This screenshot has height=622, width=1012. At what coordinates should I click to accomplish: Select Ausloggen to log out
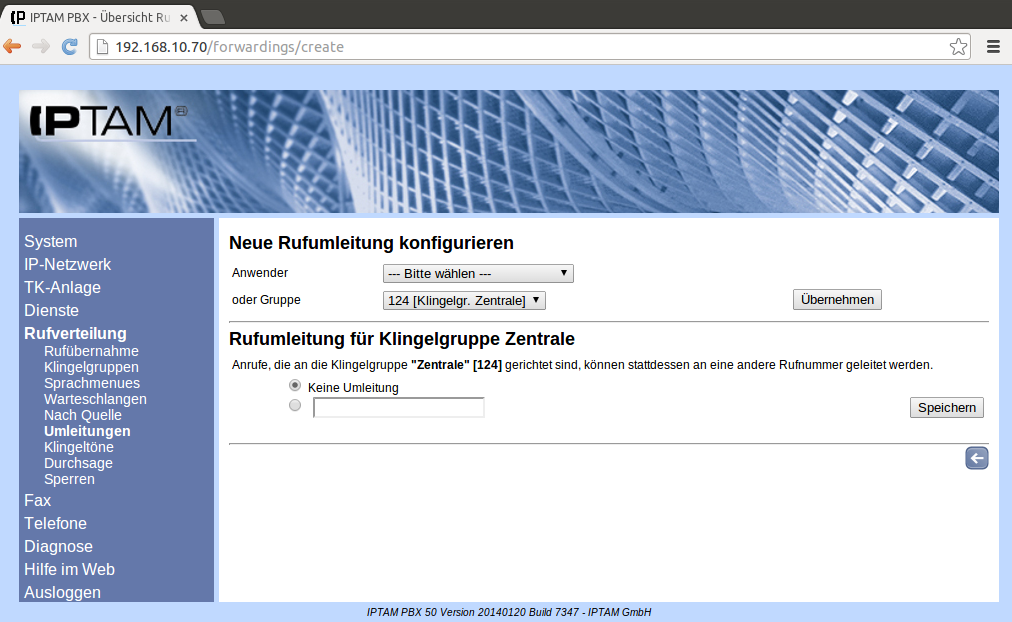click(62, 592)
